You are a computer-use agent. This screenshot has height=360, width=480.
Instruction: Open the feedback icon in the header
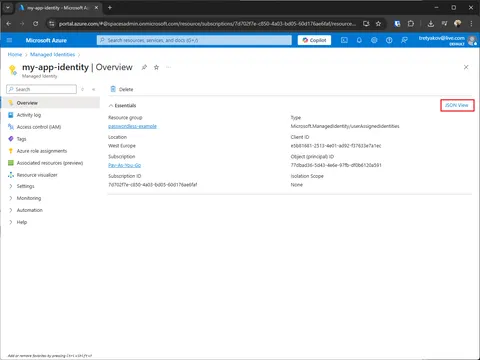click(404, 40)
